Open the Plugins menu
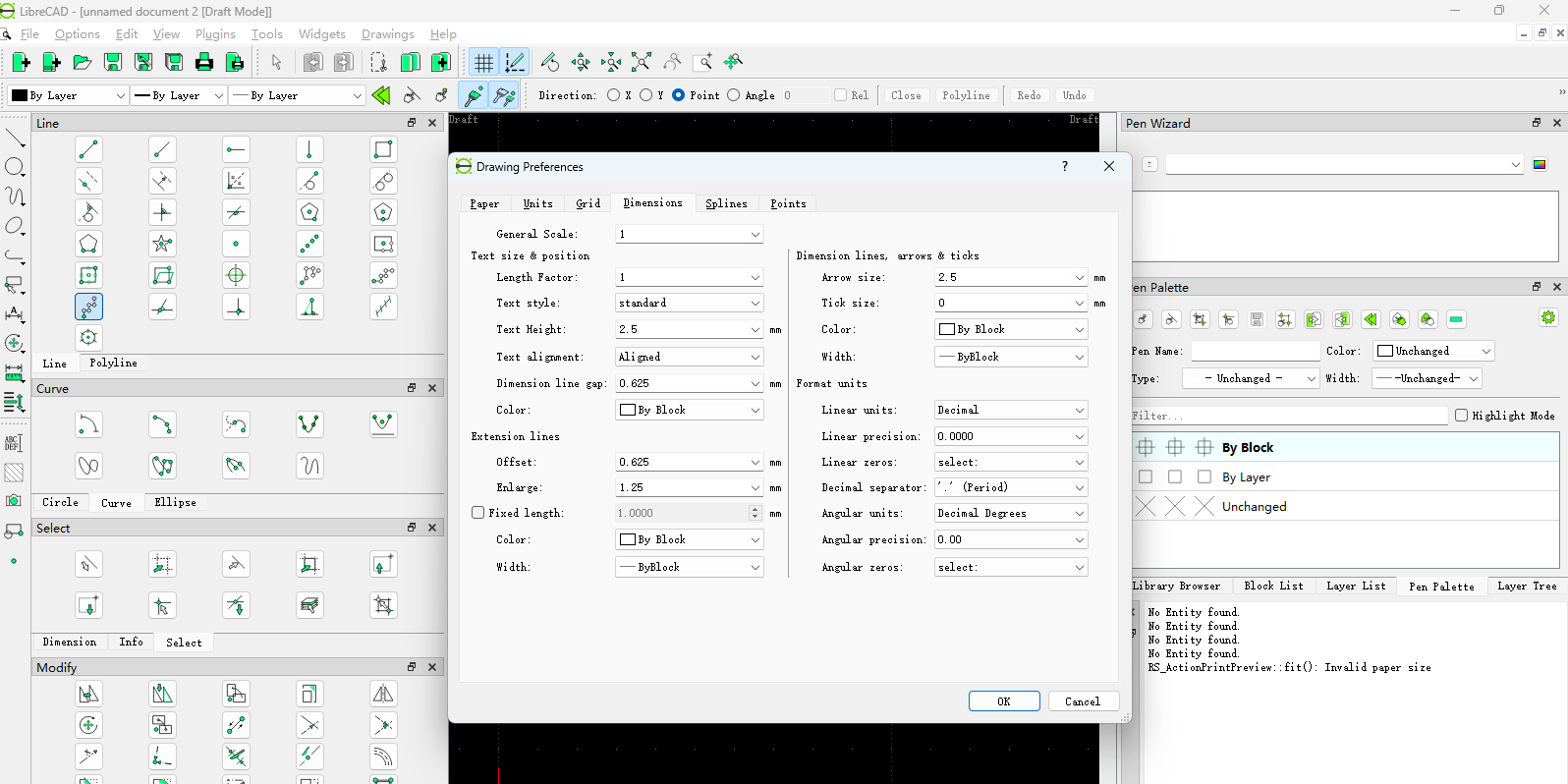This screenshot has width=1568, height=784. 215,33
